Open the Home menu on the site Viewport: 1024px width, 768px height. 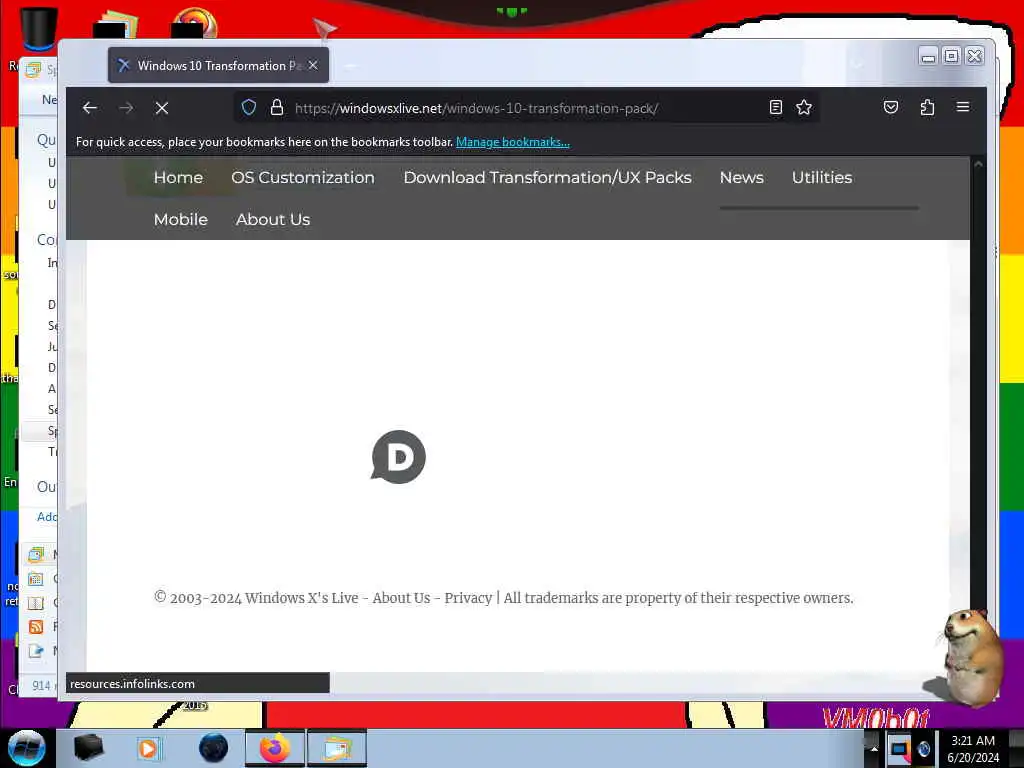click(x=178, y=178)
